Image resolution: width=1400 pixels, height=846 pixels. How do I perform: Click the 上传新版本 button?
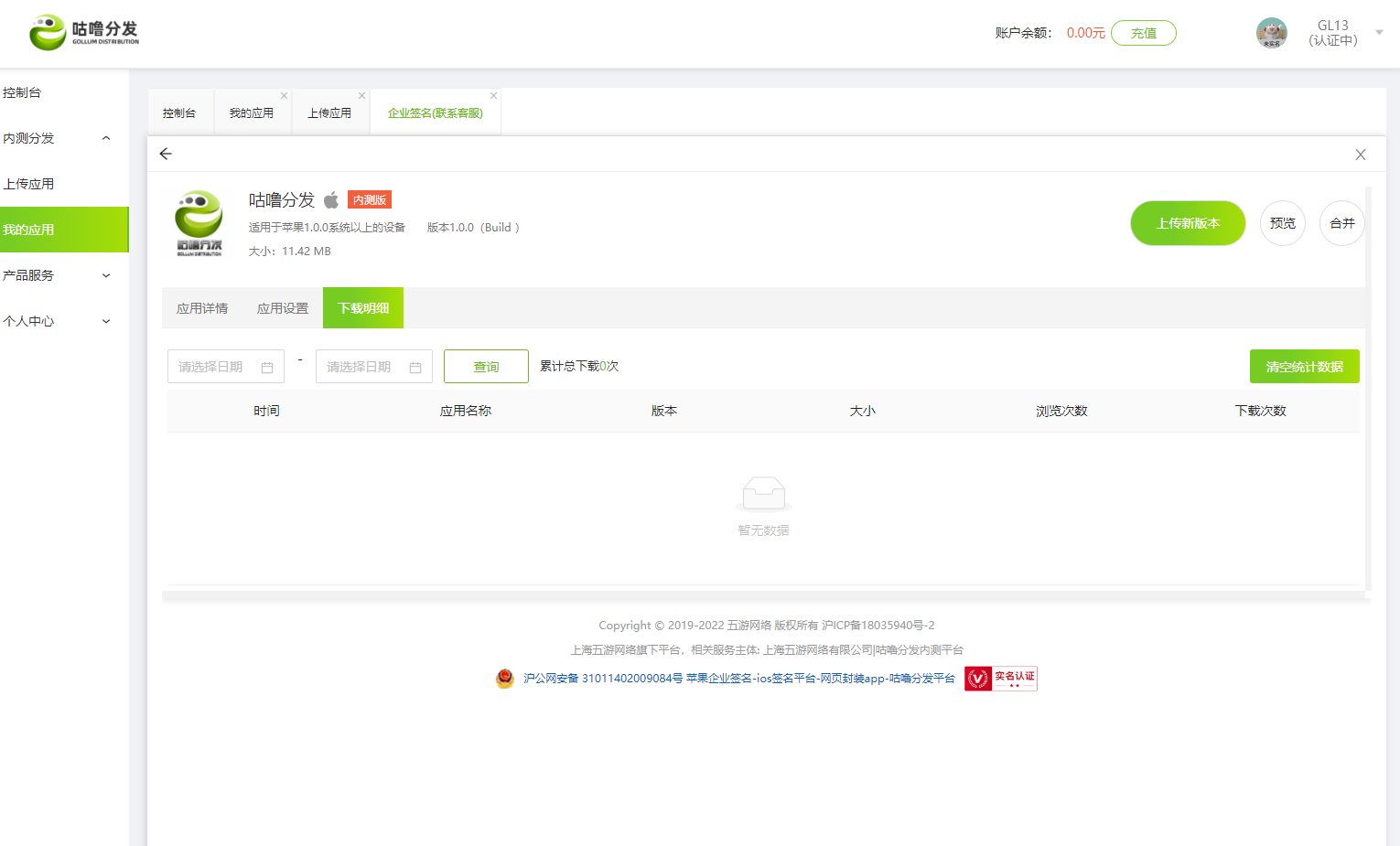(x=1188, y=223)
